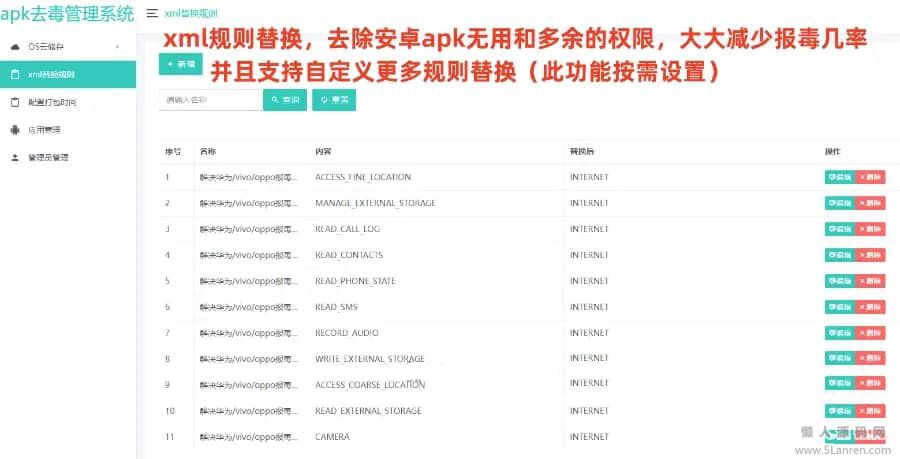Viewport: 900px width, 459px height.
Task: Delete the ACCESS_FINE_LOCATION rule
Action: [x=870, y=177]
